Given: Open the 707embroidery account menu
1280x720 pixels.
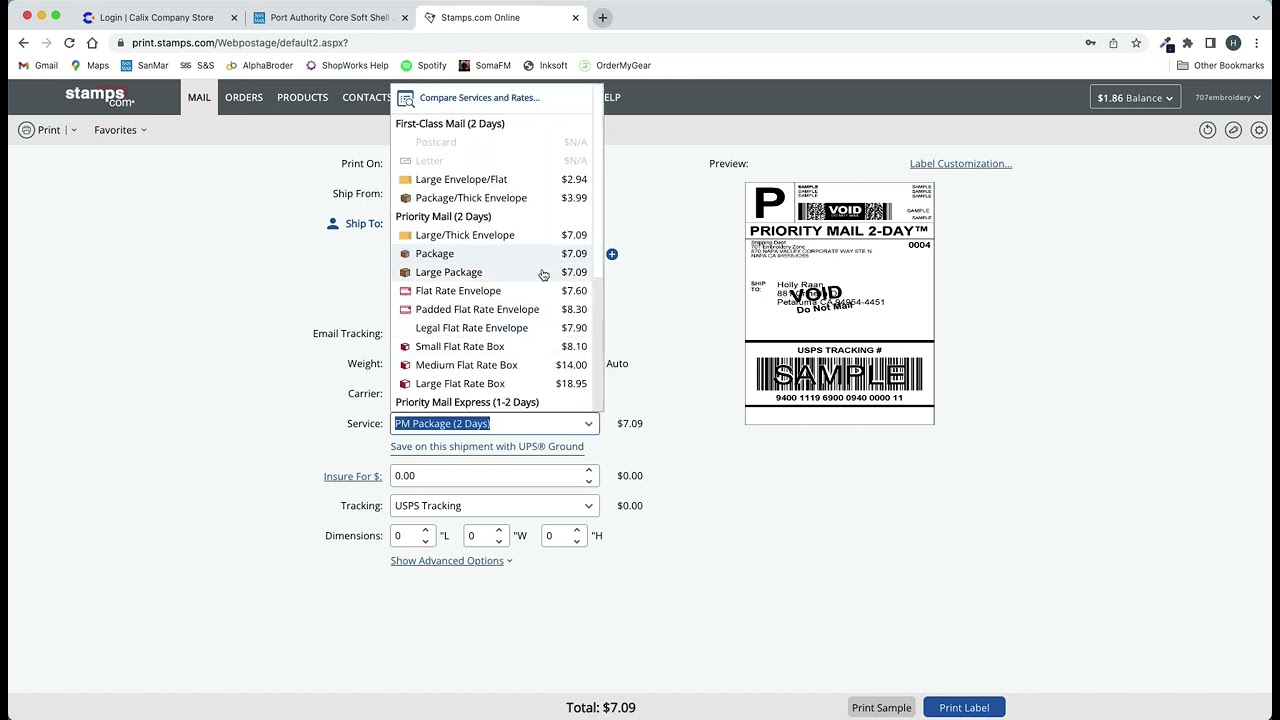Looking at the screenshot, I should click(1227, 98).
